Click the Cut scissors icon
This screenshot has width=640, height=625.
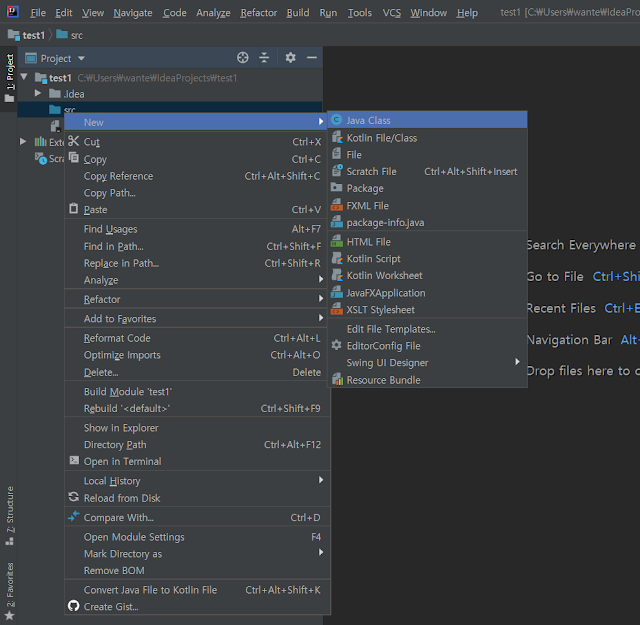(x=73, y=141)
